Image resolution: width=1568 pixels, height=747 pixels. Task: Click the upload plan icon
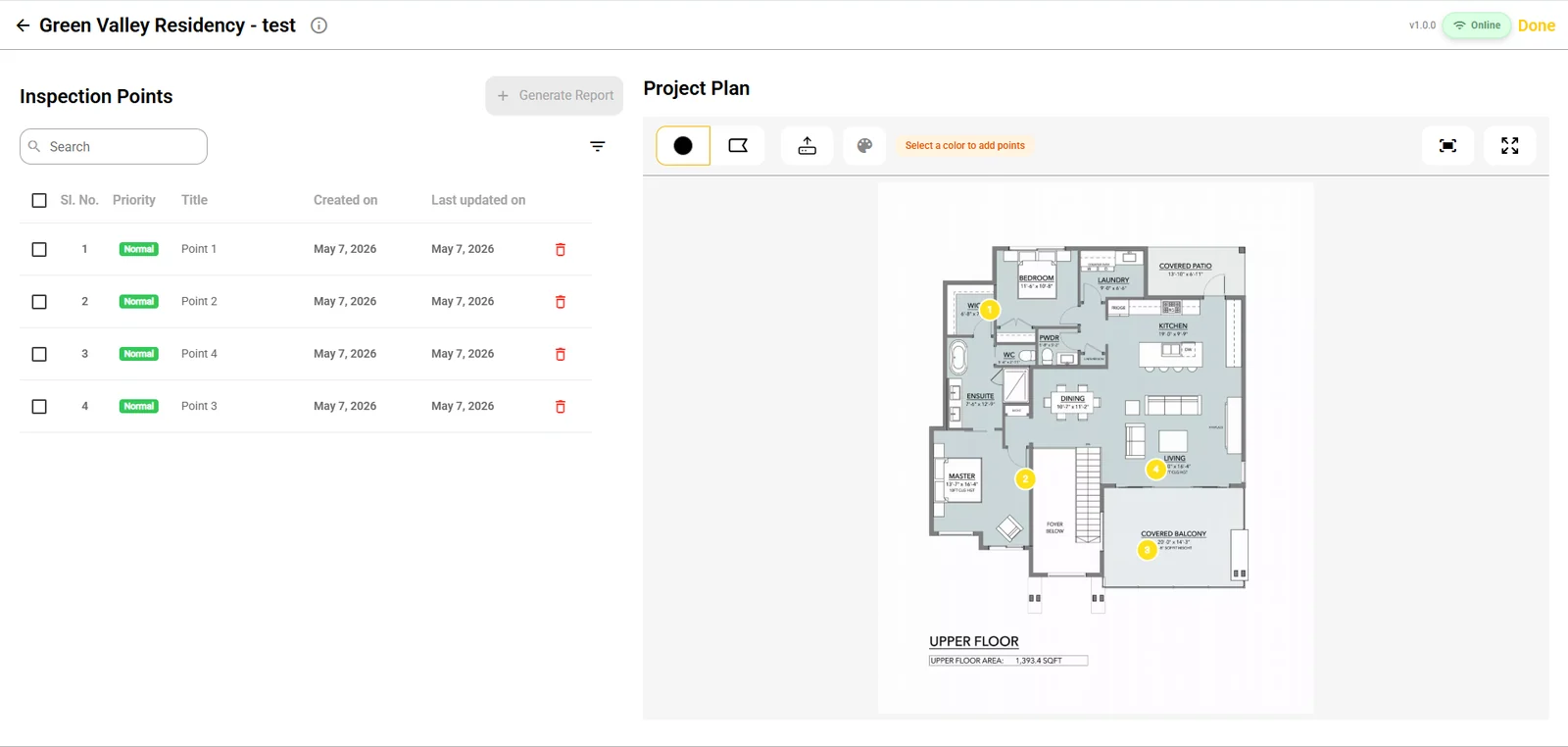[808, 145]
